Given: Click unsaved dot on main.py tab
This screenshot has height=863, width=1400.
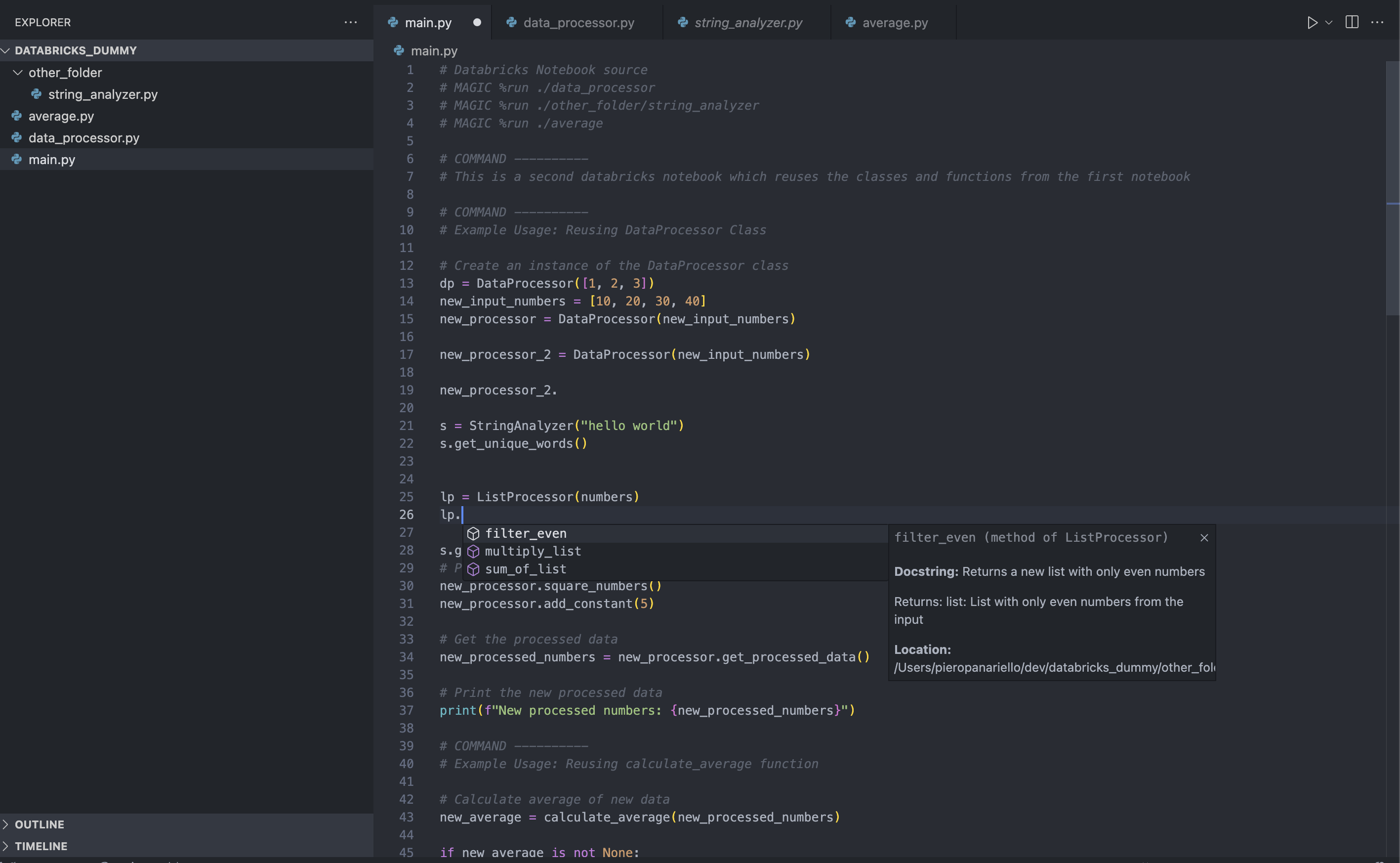Looking at the screenshot, I should click(477, 22).
